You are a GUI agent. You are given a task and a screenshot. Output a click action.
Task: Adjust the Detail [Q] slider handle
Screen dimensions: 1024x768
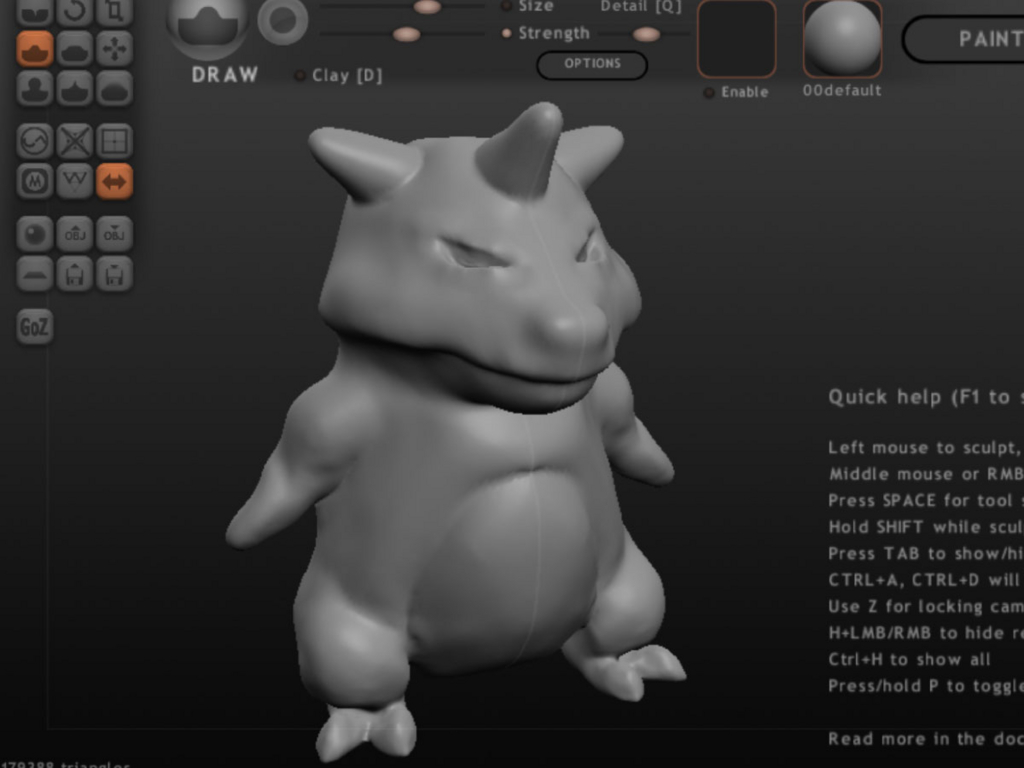646,34
